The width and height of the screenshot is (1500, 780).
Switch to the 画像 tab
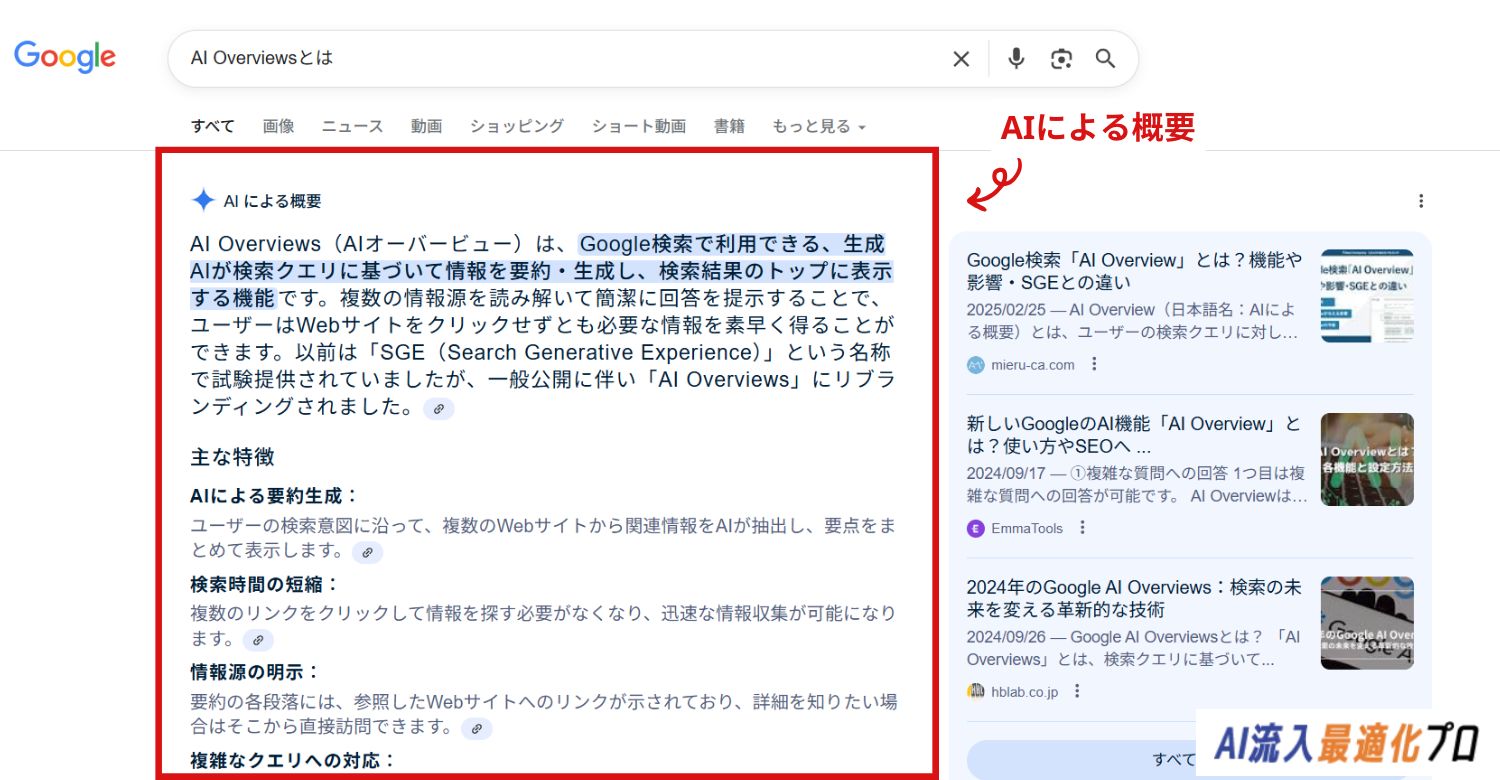pos(278,126)
